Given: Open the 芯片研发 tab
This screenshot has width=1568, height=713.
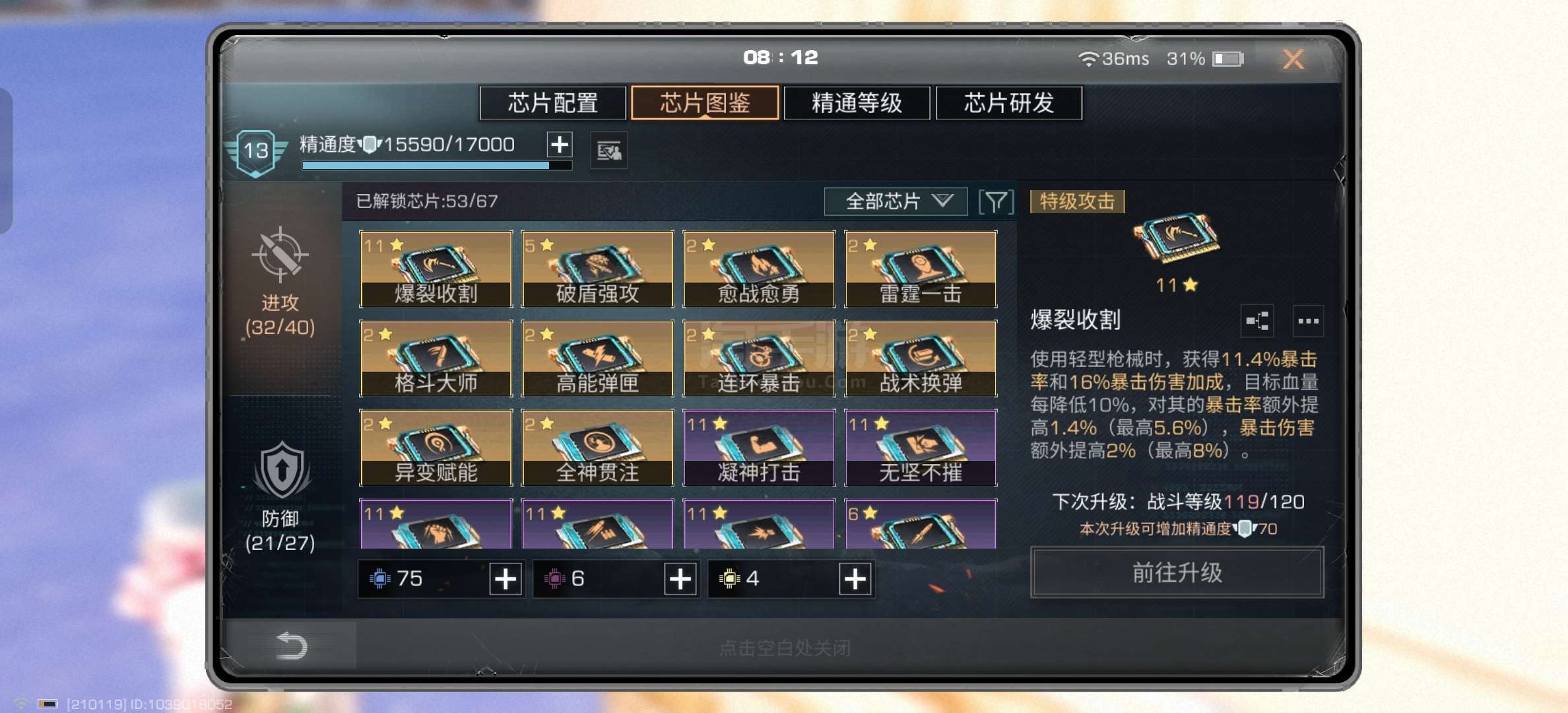Looking at the screenshot, I should click(1009, 103).
